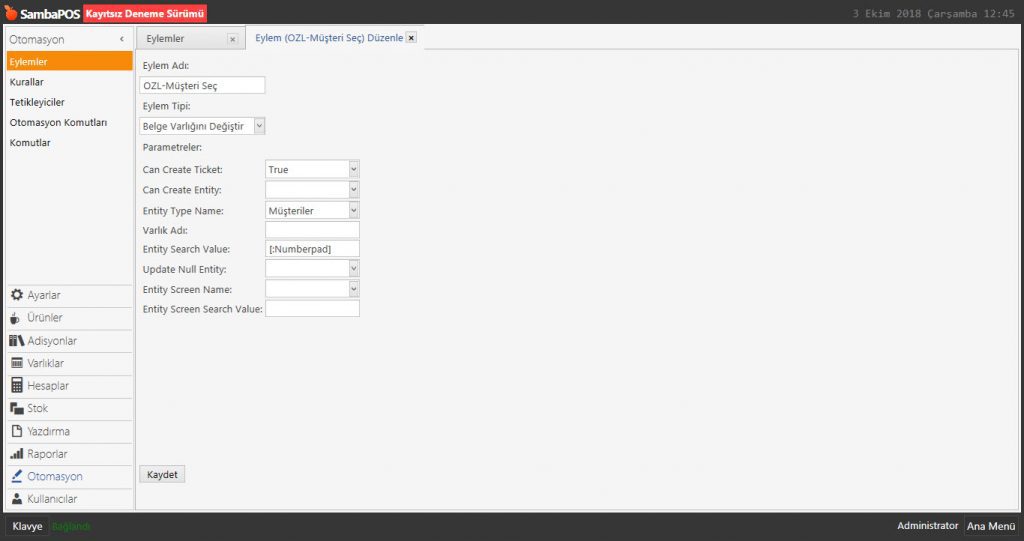Click the Entity Search Value input field
The width and height of the screenshot is (1024, 541).
311,249
